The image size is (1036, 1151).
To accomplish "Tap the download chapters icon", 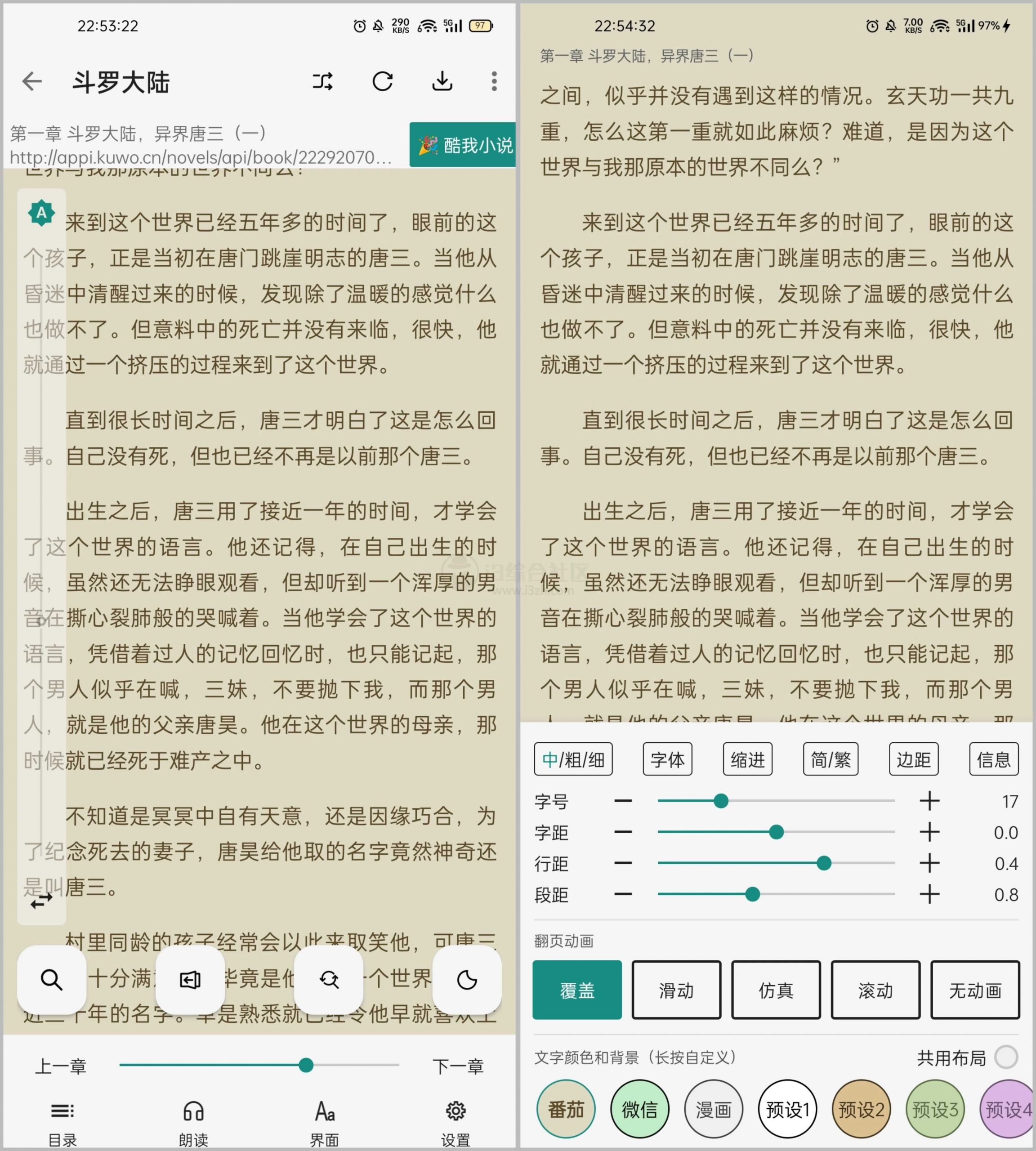I will click(x=442, y=81).
